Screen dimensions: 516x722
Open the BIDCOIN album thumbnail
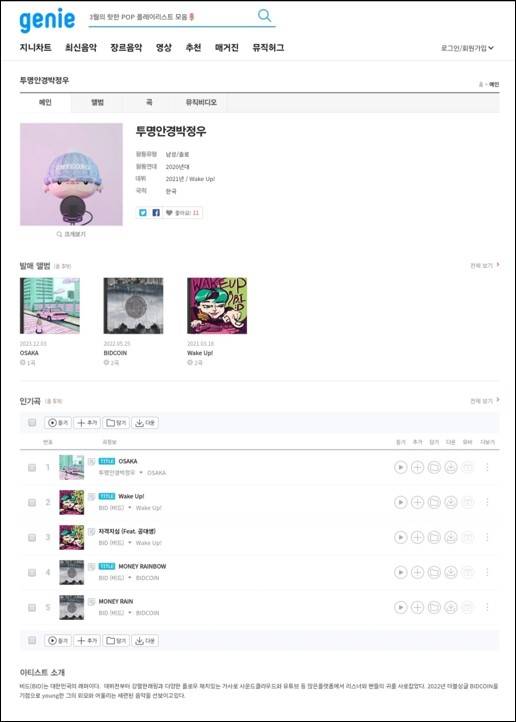pos(133,306)
